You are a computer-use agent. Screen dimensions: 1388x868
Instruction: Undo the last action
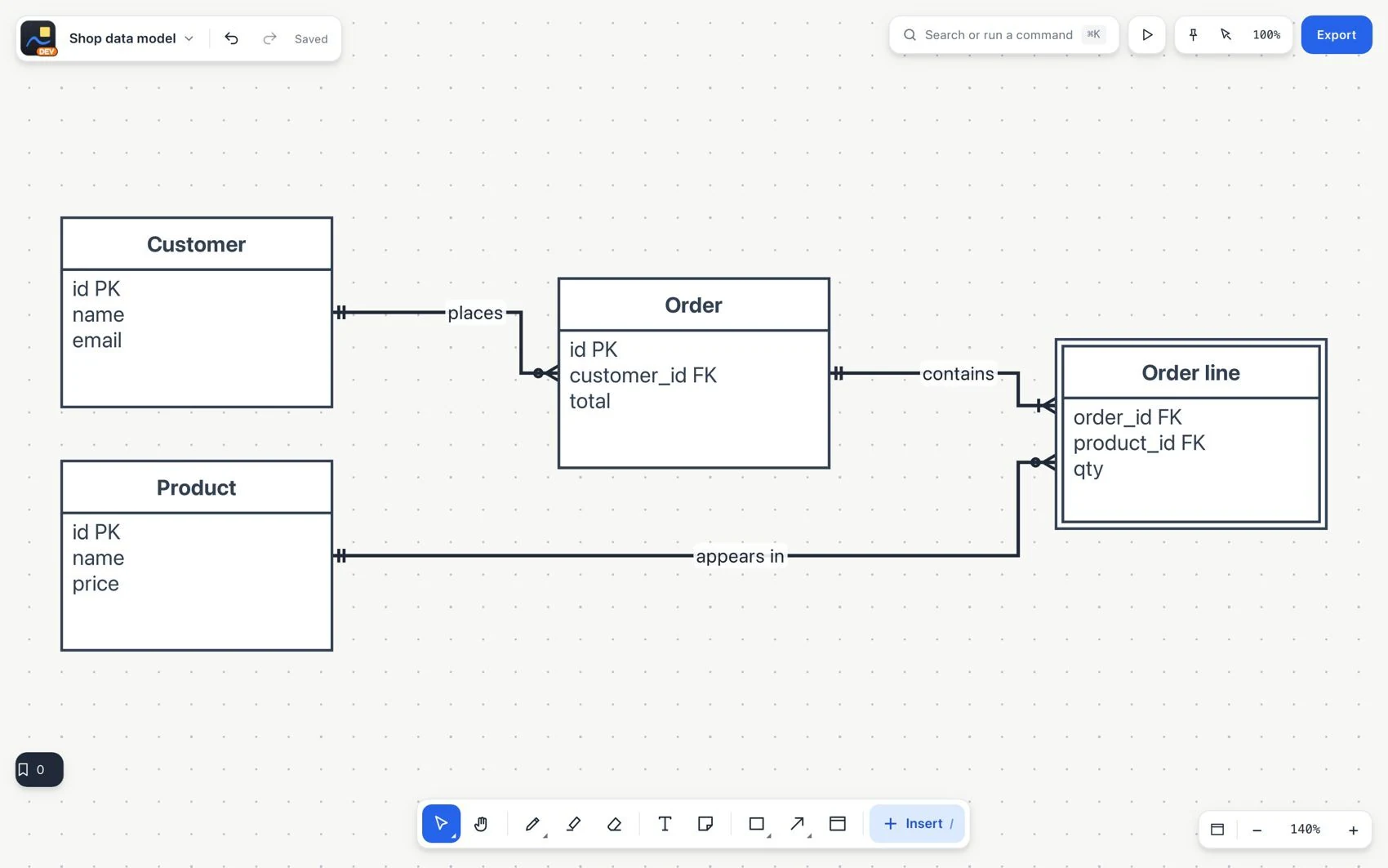pyautogui.click(x=231, y=38)
